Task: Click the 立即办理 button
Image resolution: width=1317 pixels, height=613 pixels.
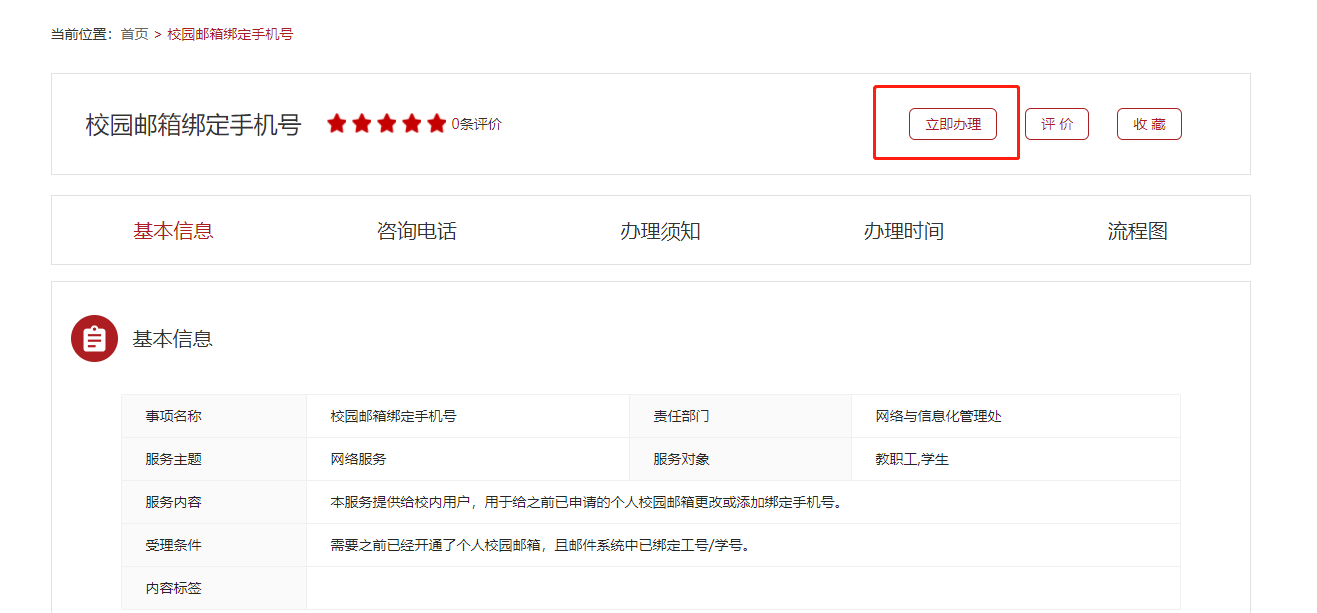Action: 953,124
